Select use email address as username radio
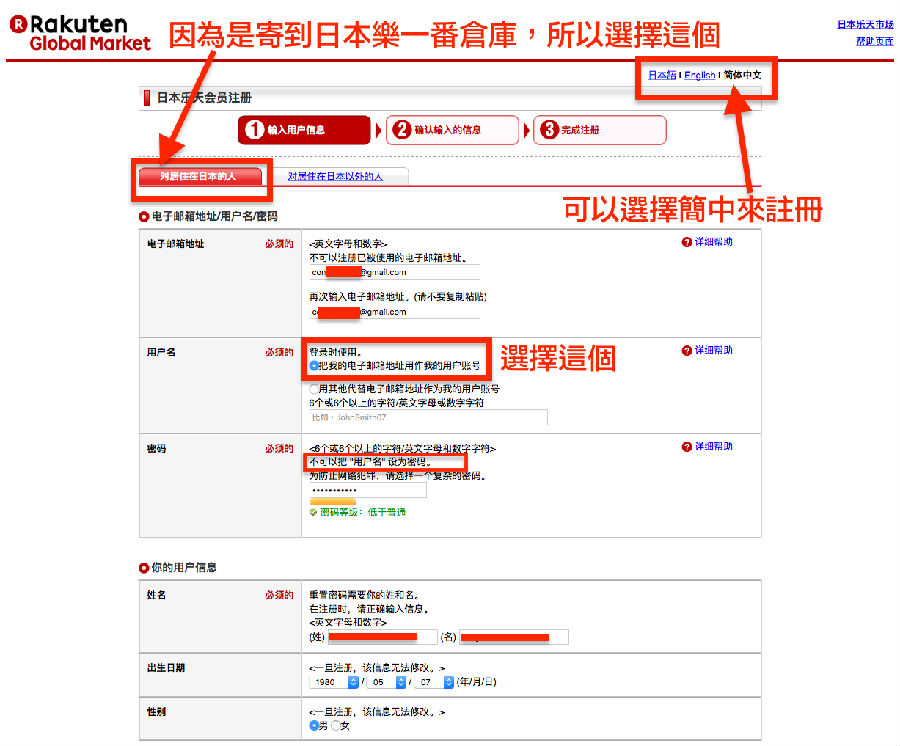This screenshot has width=900, height=746. (314, 366)
